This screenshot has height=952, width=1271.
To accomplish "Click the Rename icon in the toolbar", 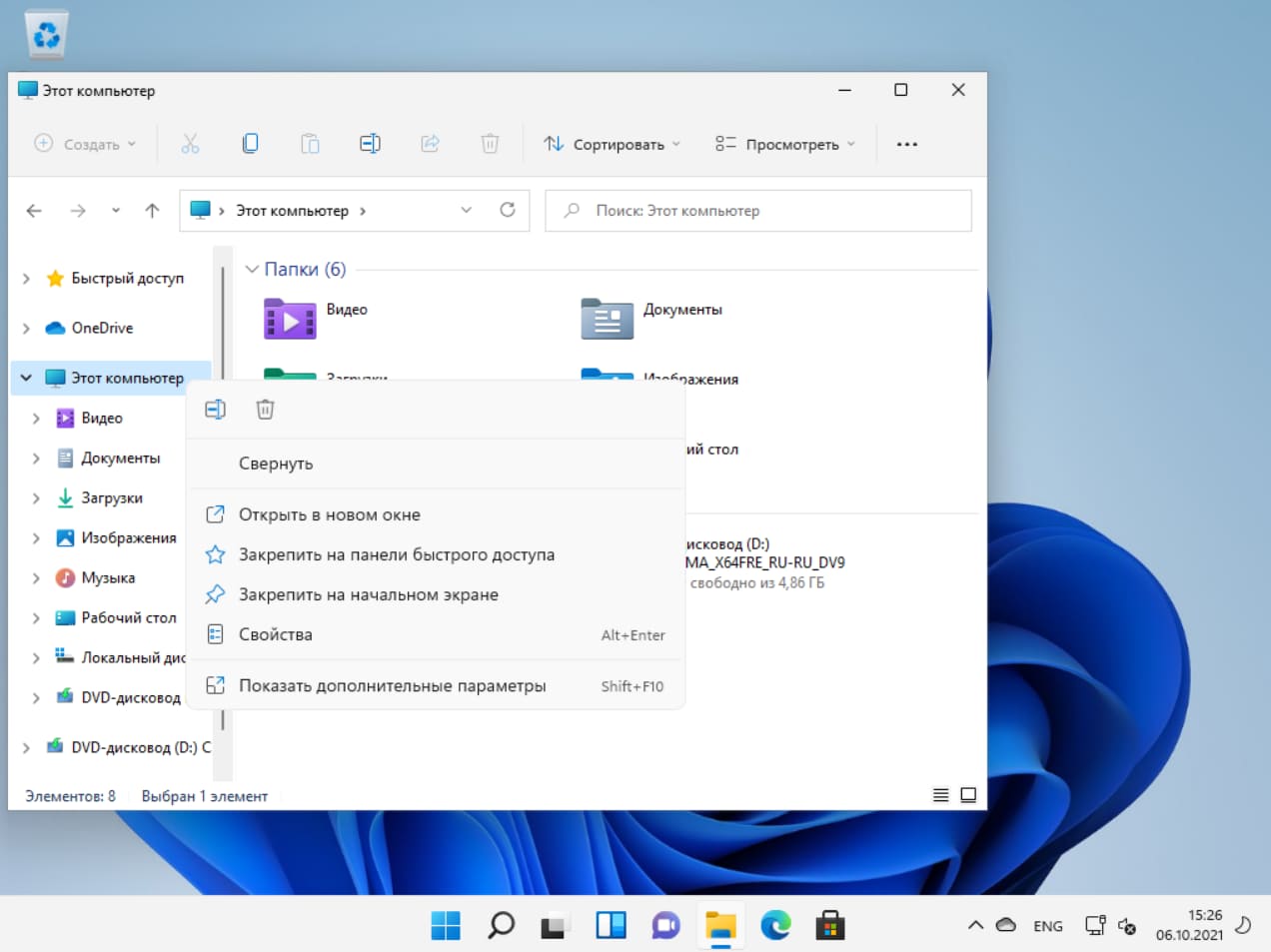I will point(370,144).
